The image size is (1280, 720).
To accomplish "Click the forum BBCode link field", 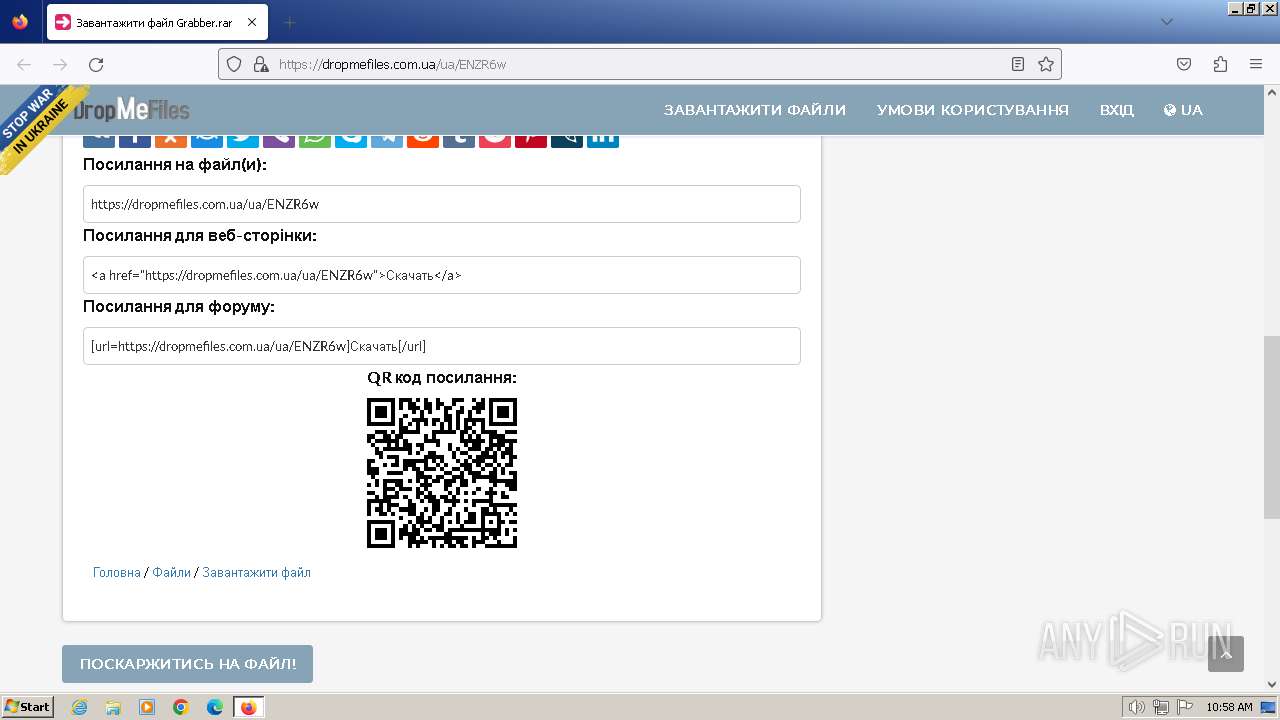I will (442, 346).
